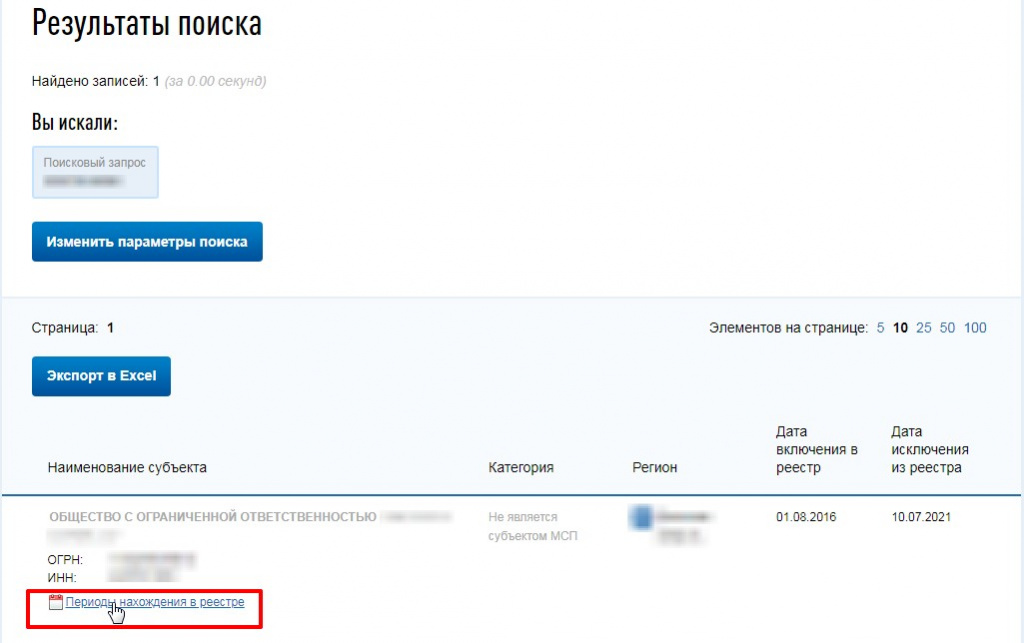1024x643 pixels.
Task: Click the inclusion date 01.08.2016
Action: click(x=805, y=517)
